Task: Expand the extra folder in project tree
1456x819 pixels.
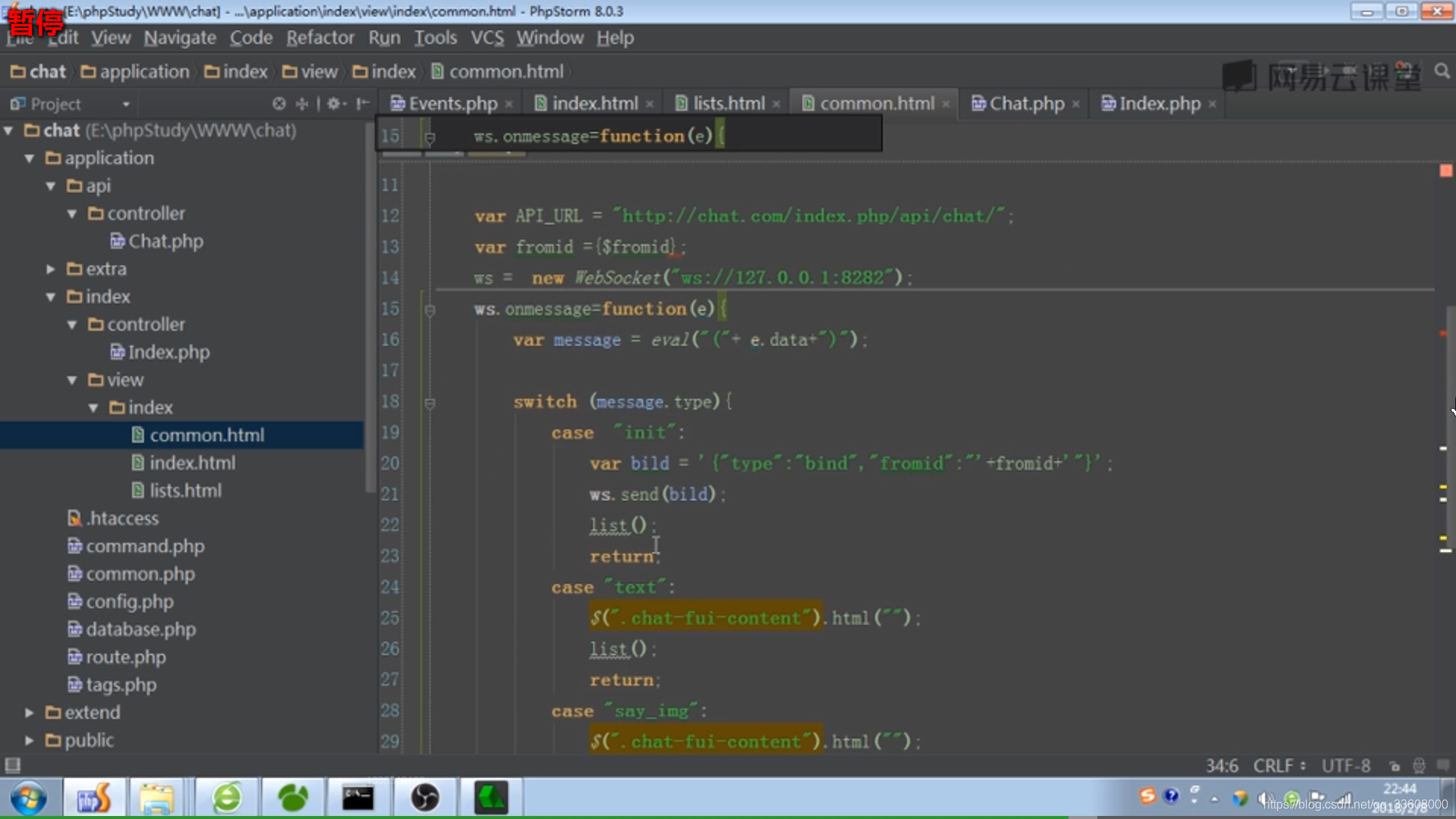Action: click(50, 268)
